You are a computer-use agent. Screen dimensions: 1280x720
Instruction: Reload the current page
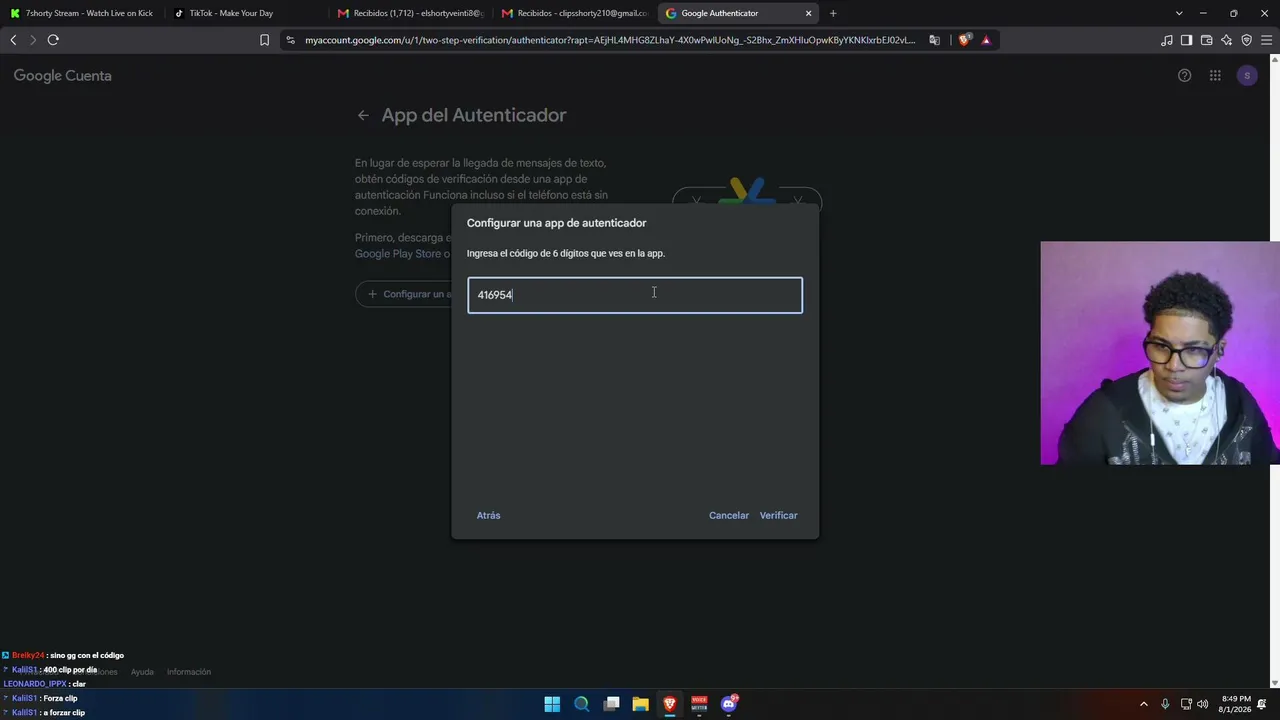tap(53, 40)
